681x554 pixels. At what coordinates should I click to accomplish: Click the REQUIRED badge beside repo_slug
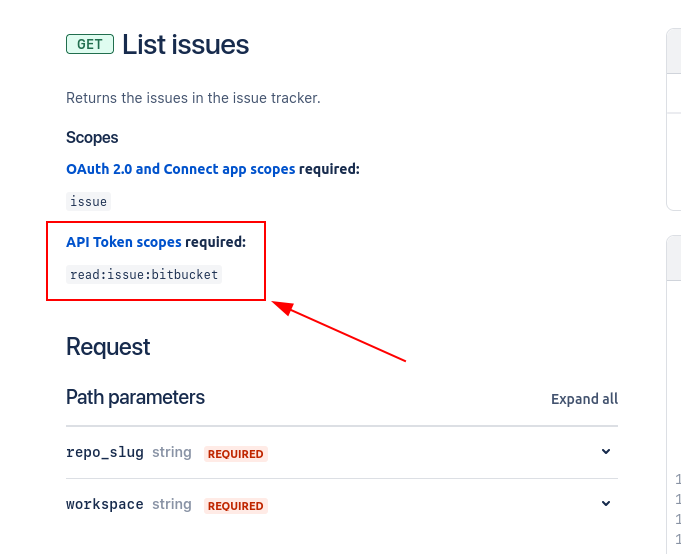pyautogui.click(x=236, y=454)
